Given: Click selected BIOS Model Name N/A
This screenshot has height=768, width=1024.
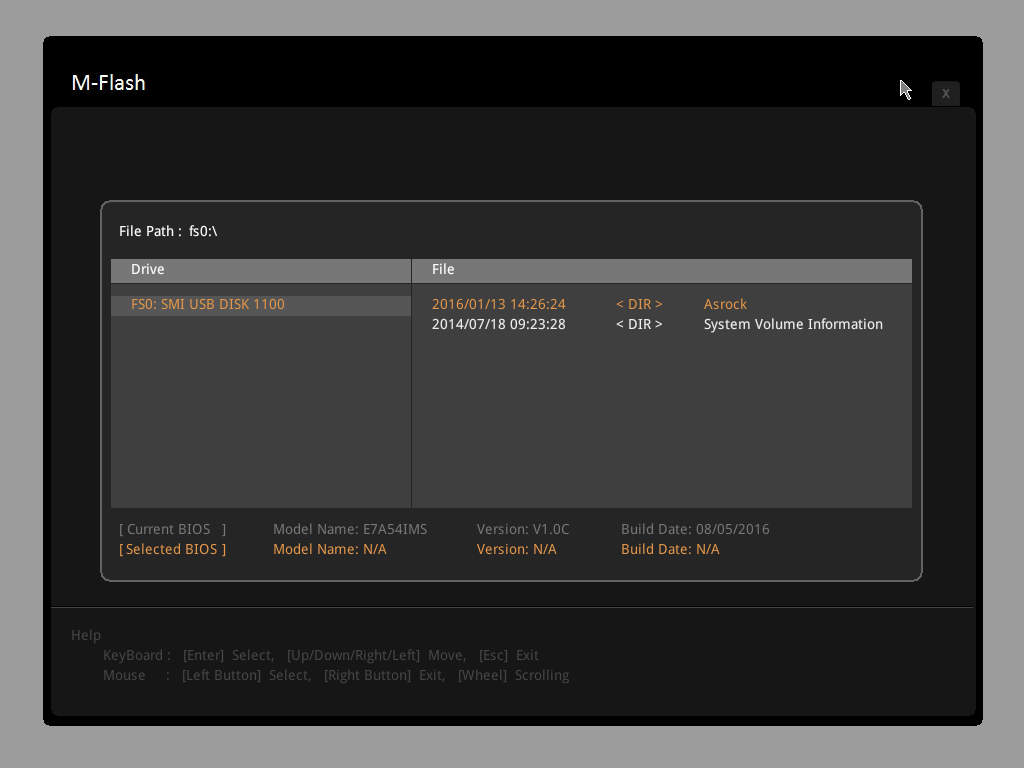Looking at the screenshot, I should (x=329, y=549).
